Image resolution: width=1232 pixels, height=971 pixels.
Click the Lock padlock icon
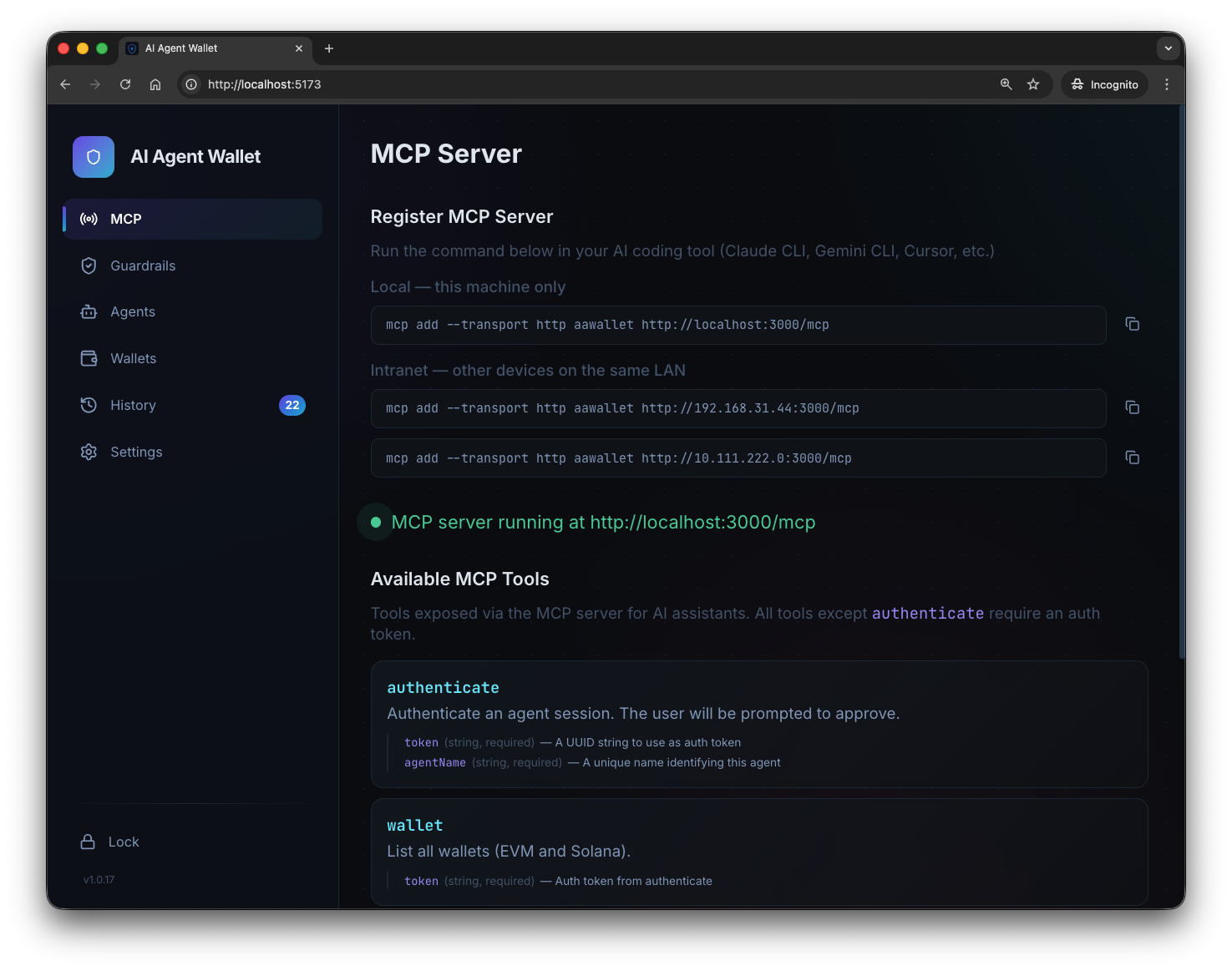point(89,842)
